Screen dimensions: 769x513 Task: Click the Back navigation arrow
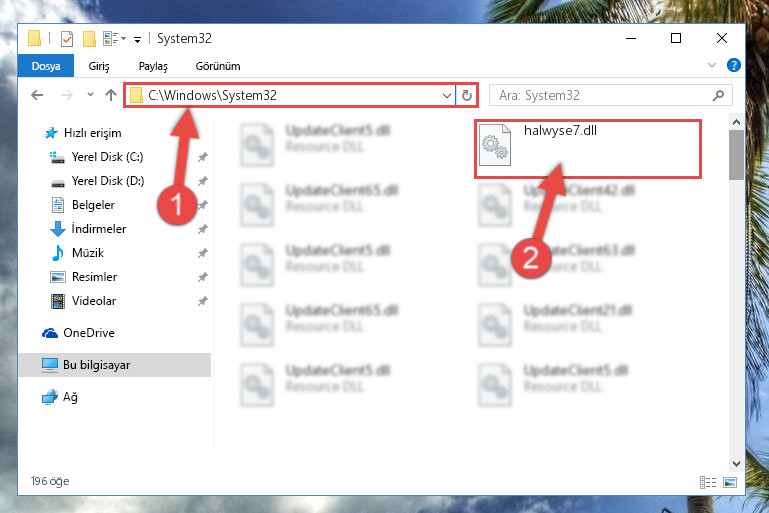coord(37,95)
